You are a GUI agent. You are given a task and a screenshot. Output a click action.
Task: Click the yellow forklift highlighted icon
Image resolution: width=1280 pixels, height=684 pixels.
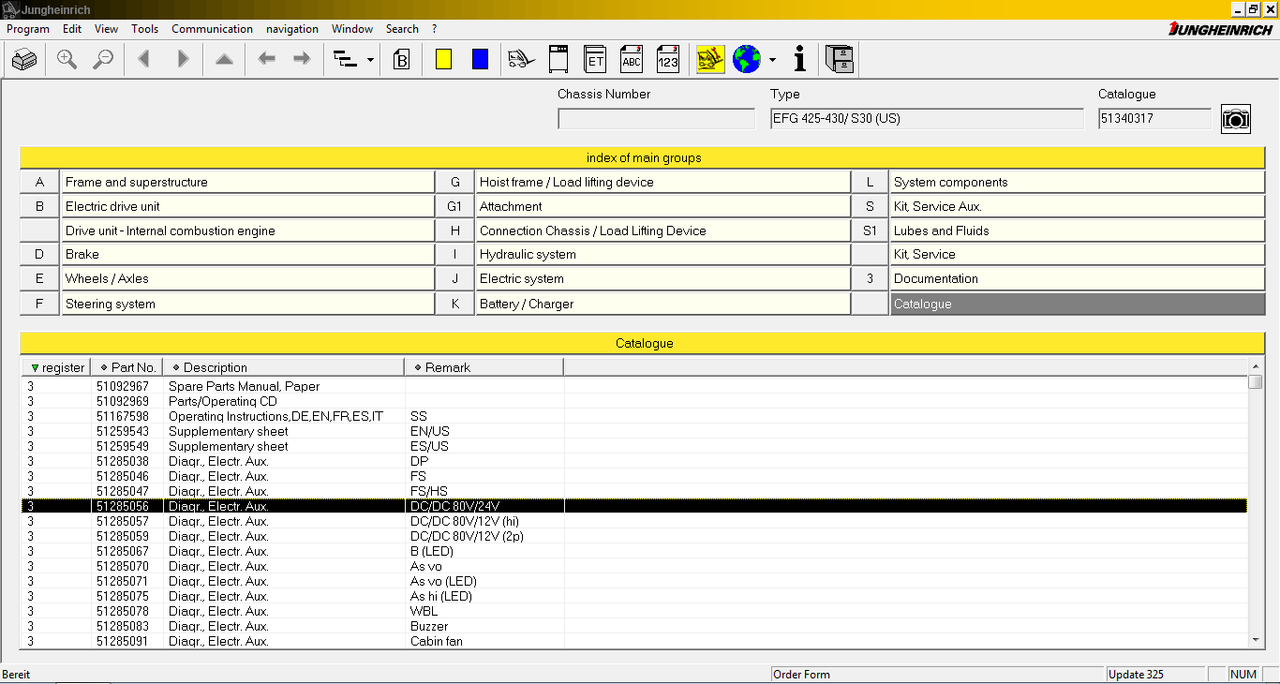[x=711, y=60]
